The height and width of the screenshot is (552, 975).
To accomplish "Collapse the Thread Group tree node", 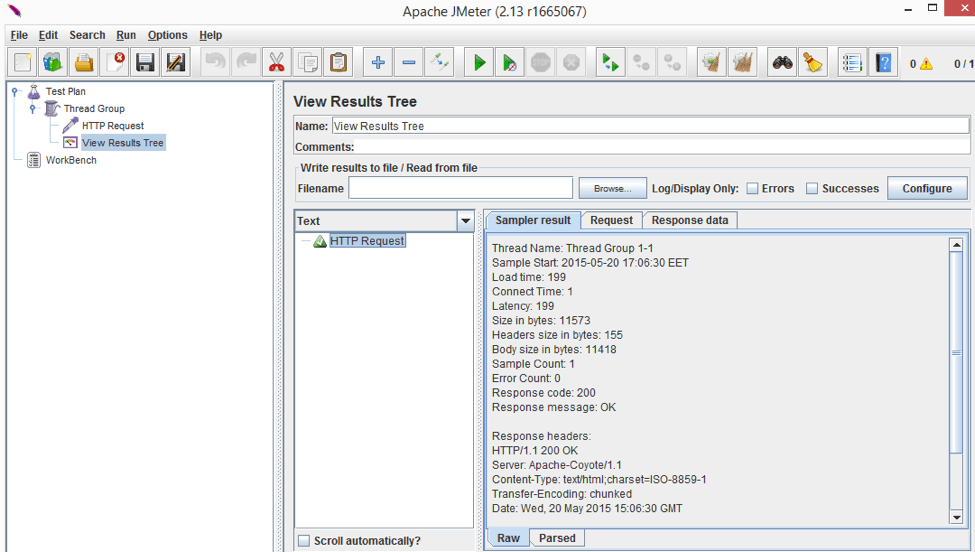I will (33, 108).
